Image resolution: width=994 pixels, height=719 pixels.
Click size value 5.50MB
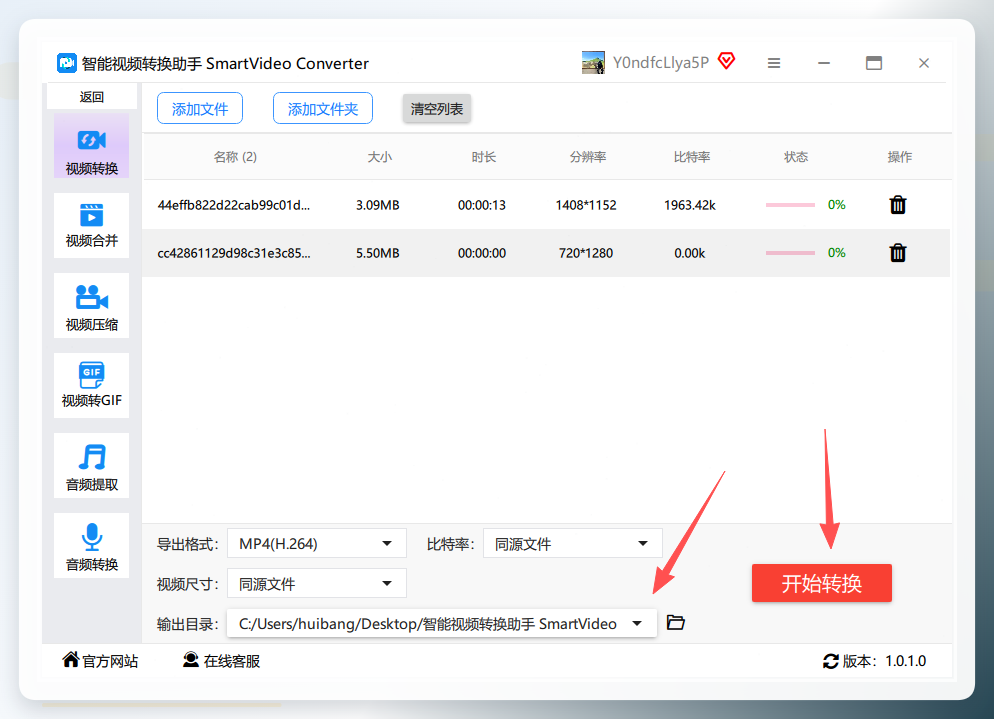(x=378, y=253)
